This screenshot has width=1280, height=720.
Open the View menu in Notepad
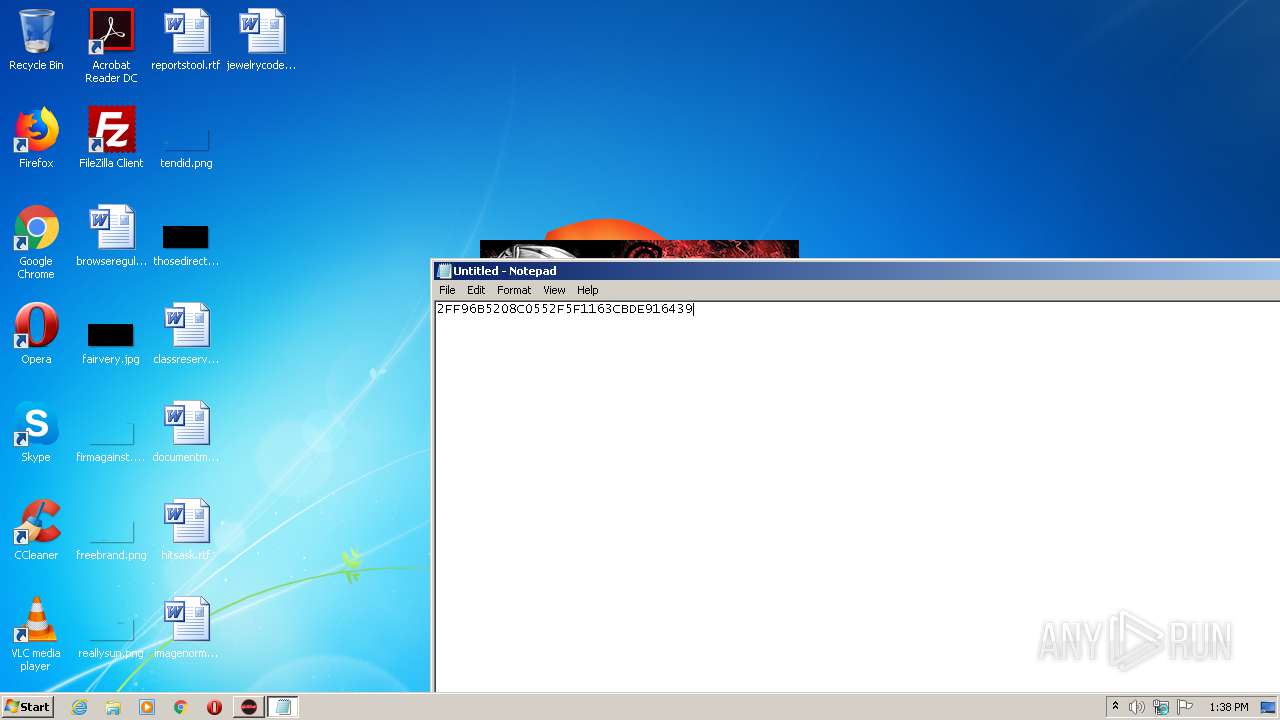[554, 290]
